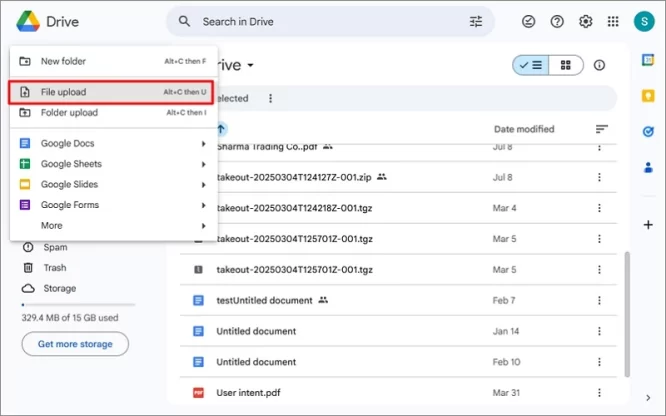Open the Settings gear icon
The width and height of the screenshot is (666, 416).
(x=586, y=21)
